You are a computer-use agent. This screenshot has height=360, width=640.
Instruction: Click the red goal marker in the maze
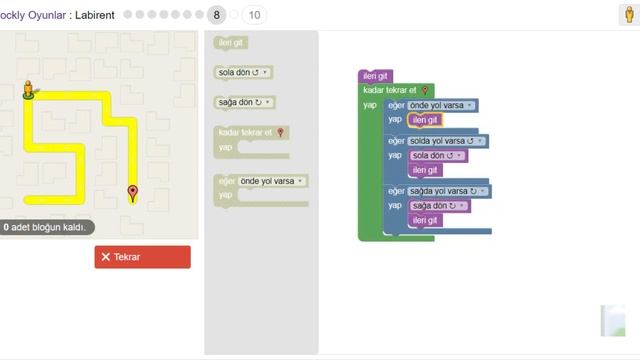[x=133, y=194]
